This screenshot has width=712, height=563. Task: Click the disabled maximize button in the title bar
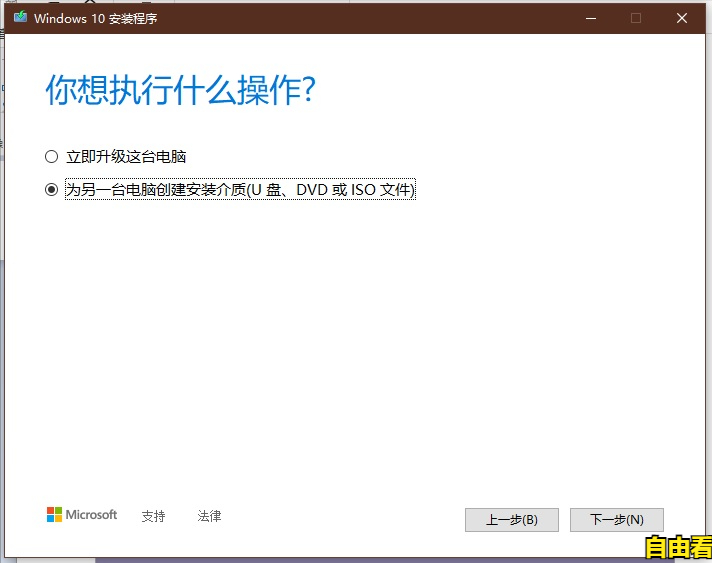click(636, 18)
